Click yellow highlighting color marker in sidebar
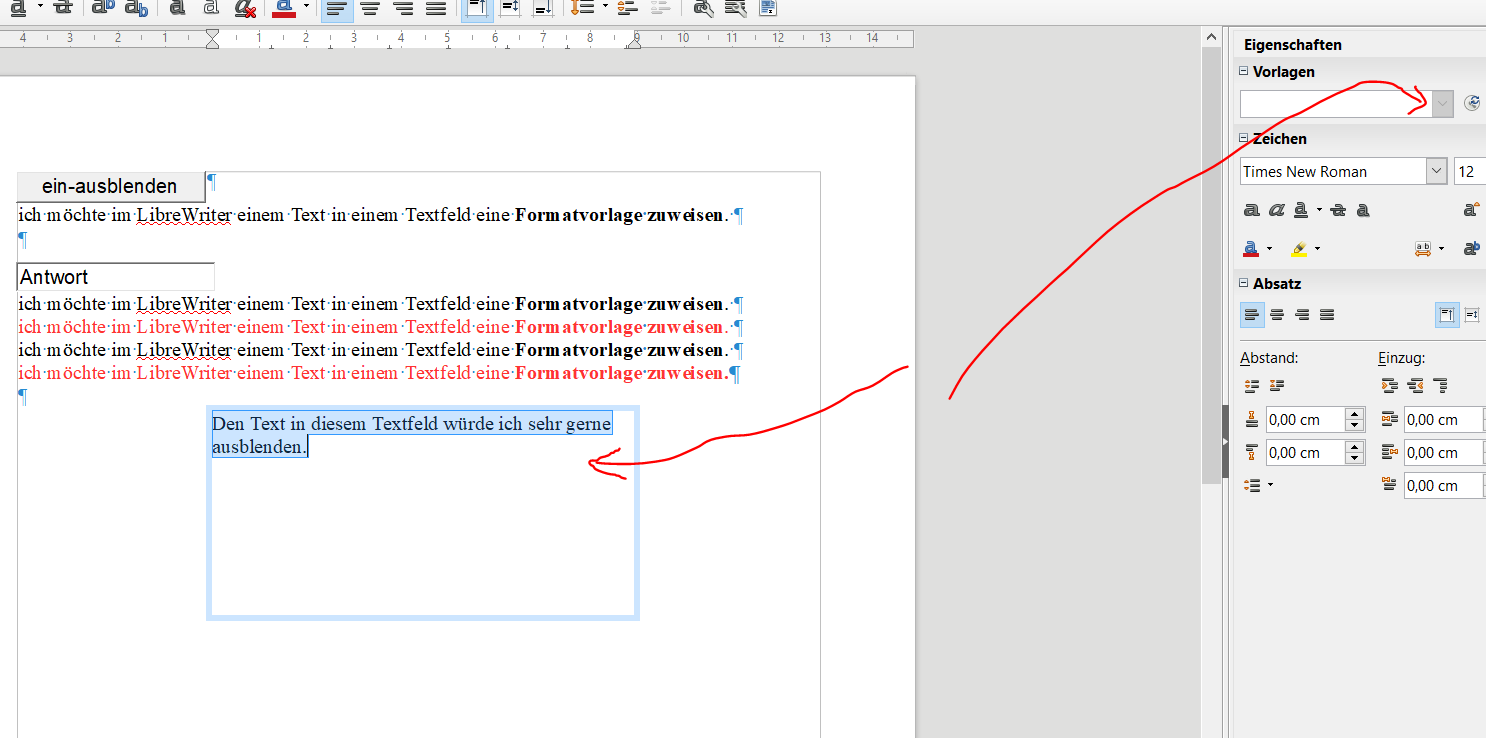This screenshot has width=1486, height=738. (x=1299, y=249)
